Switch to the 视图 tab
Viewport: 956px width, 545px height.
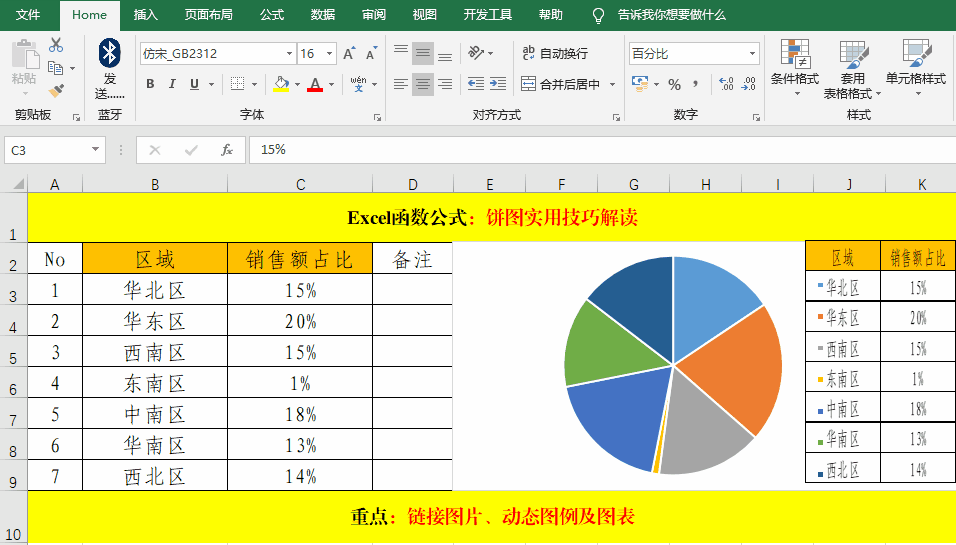pyautogui.click(x=424, y=15)
